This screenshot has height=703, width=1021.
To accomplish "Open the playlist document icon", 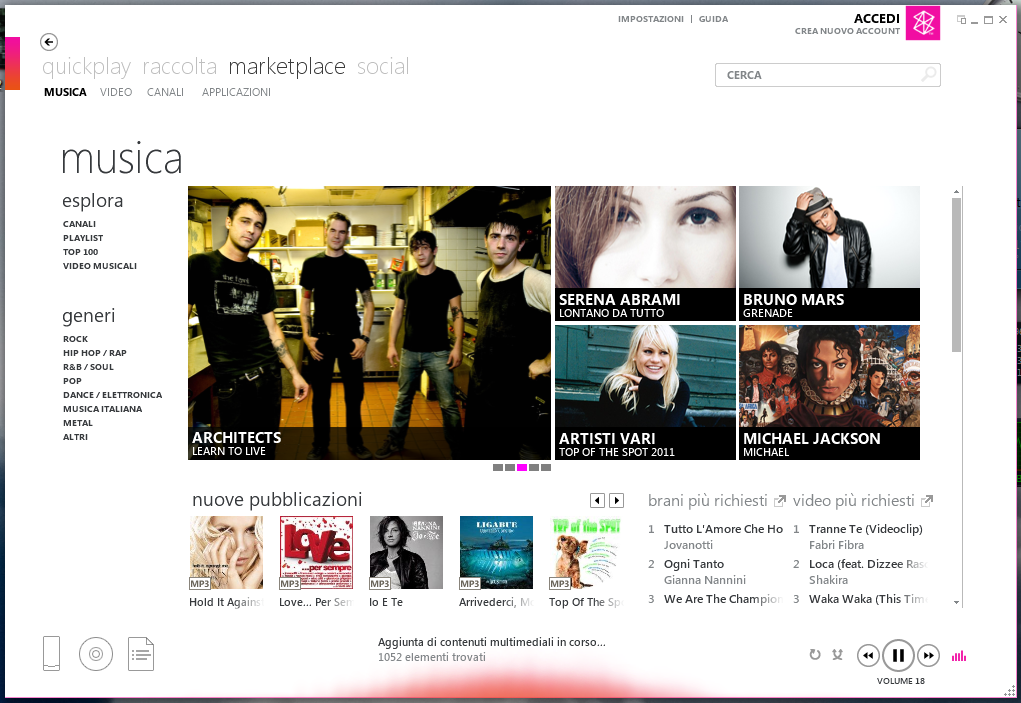I will point(141,654).
